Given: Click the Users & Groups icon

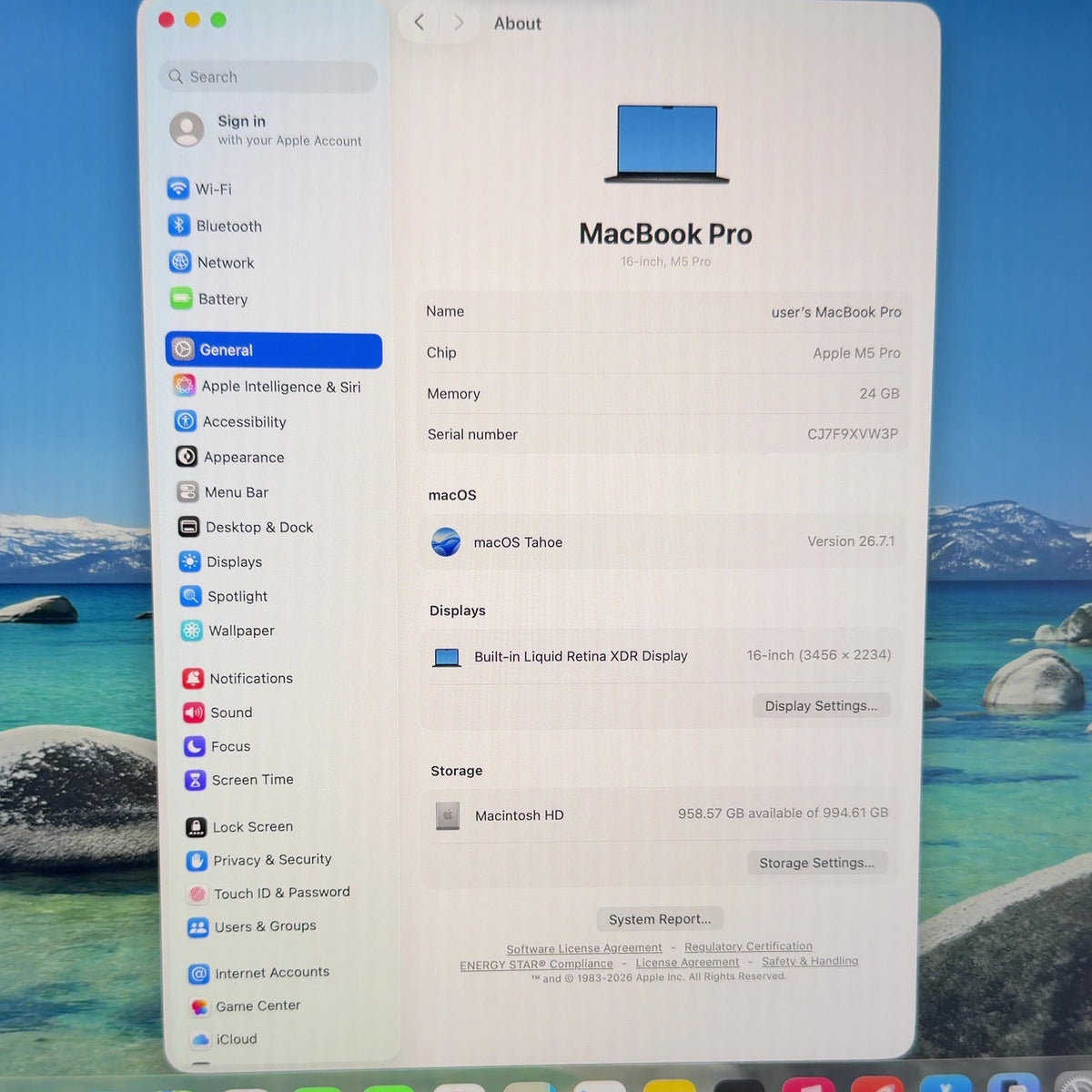Looking at the screenshot, I should click(198, 927).
